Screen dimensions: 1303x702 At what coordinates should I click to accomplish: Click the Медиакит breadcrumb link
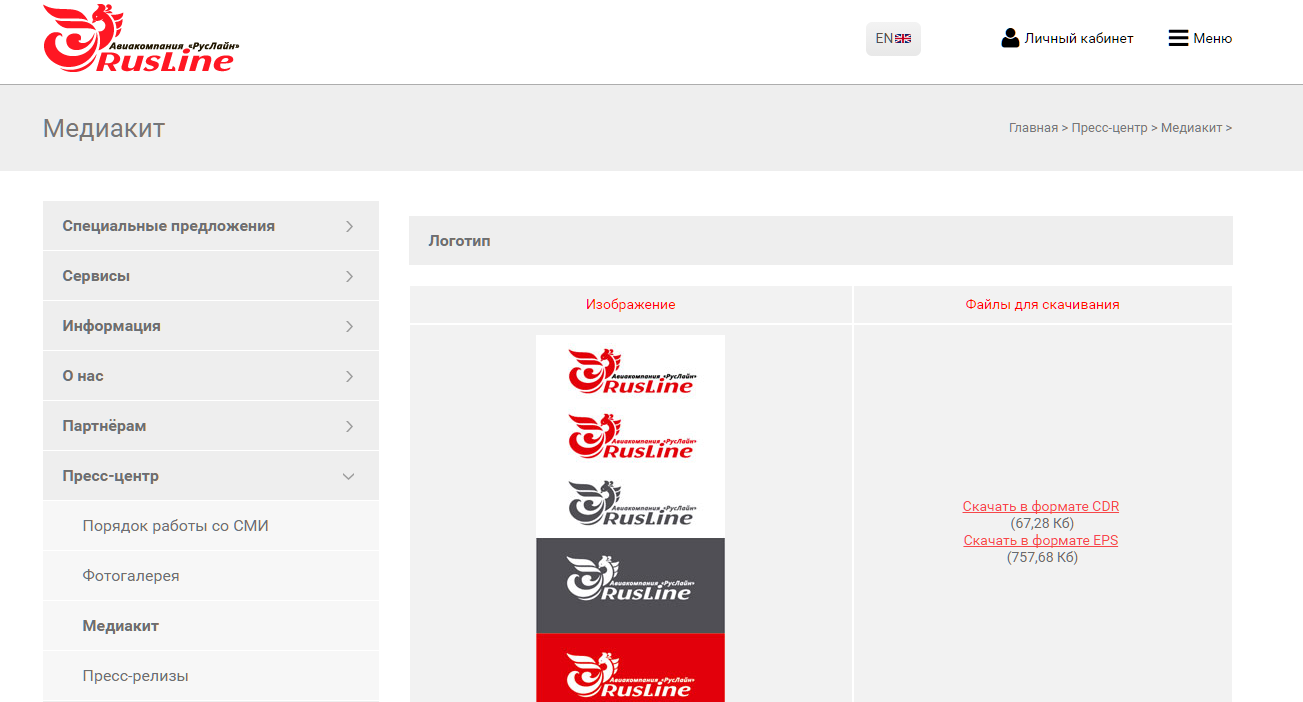[x=1191, y=128]
